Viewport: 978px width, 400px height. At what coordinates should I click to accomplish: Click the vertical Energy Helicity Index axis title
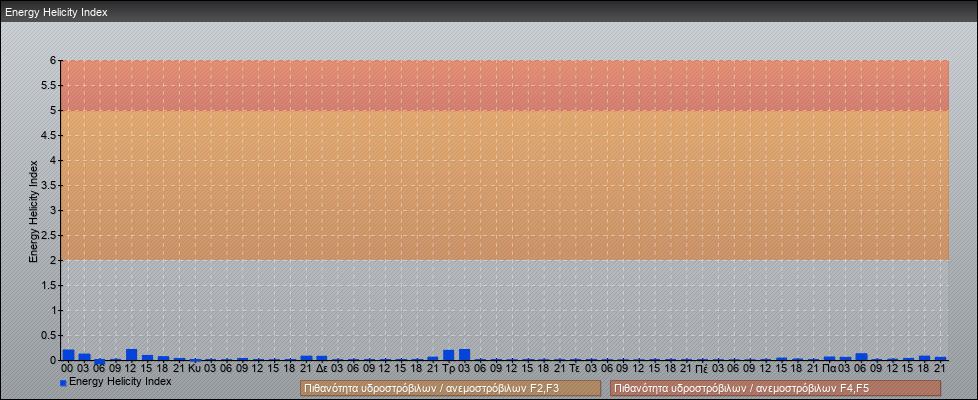point(33,211)
